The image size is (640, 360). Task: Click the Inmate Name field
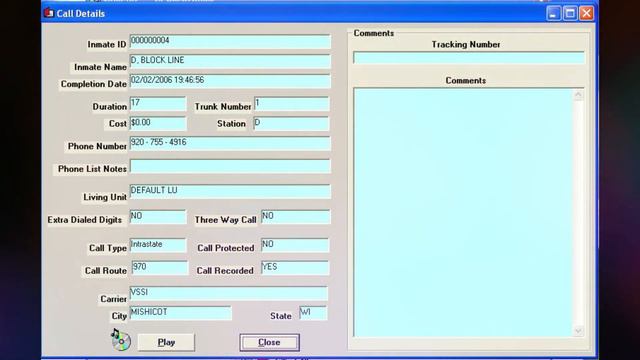pyautogui.click(x=230, y=61)
